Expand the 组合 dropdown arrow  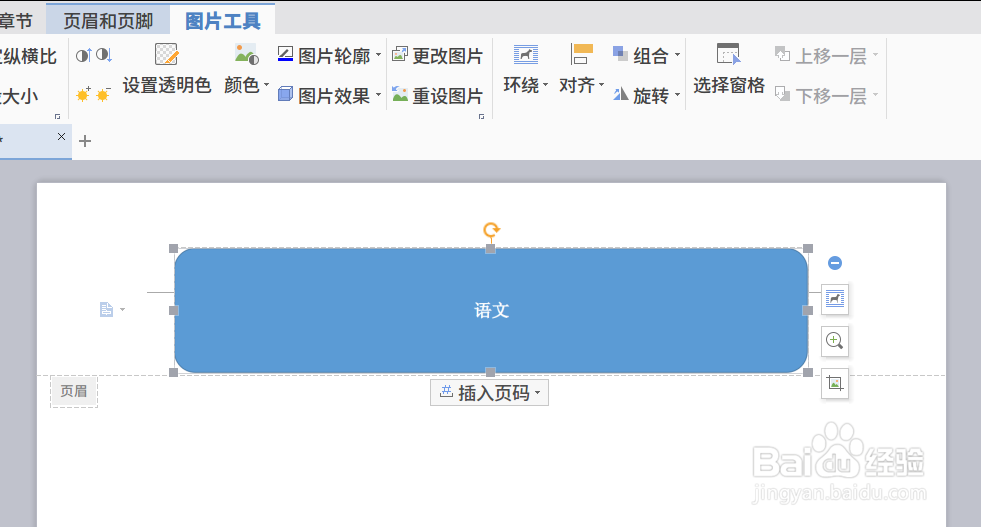tap(678, 55)
